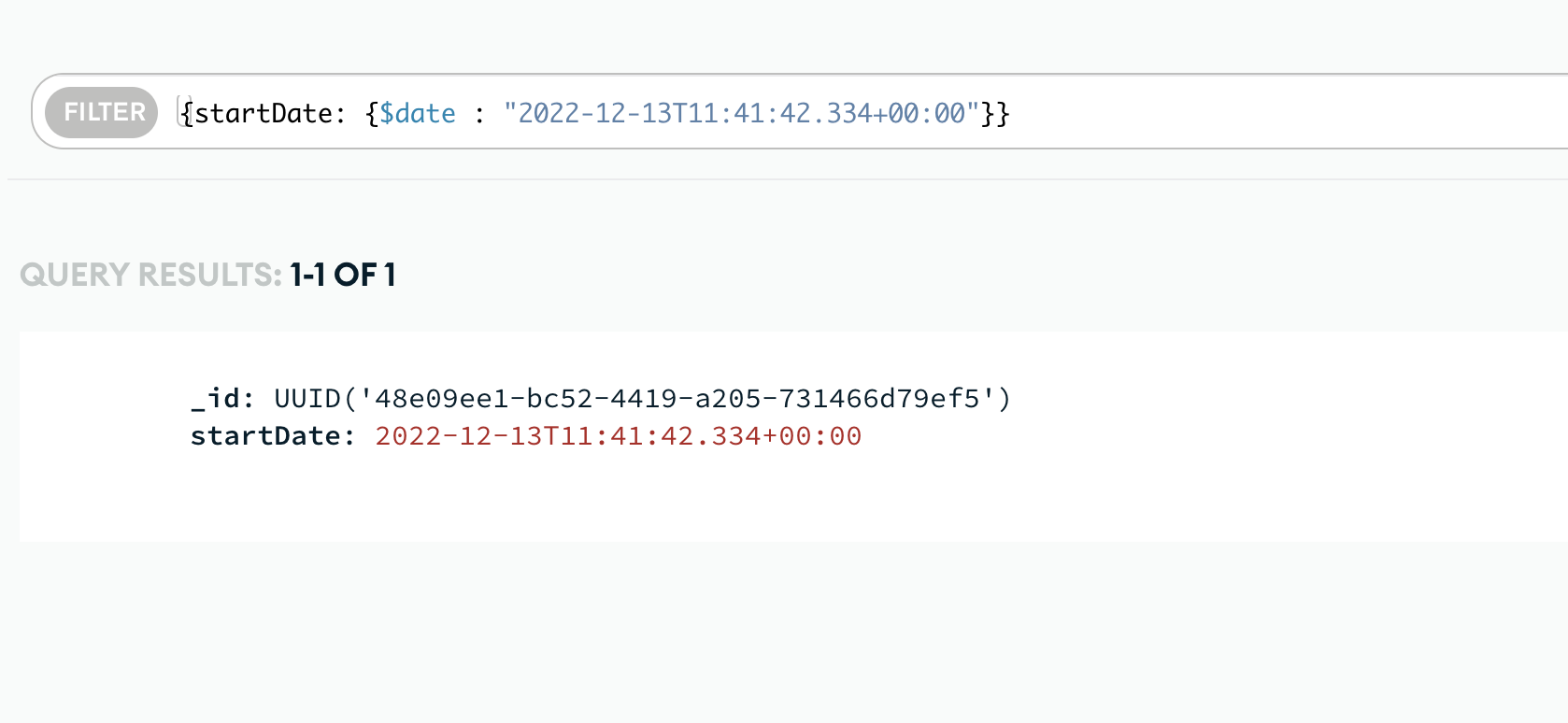1568x723 pixels.
Task: Click the QUERY RESULTS label
Action: click(150, 275)
